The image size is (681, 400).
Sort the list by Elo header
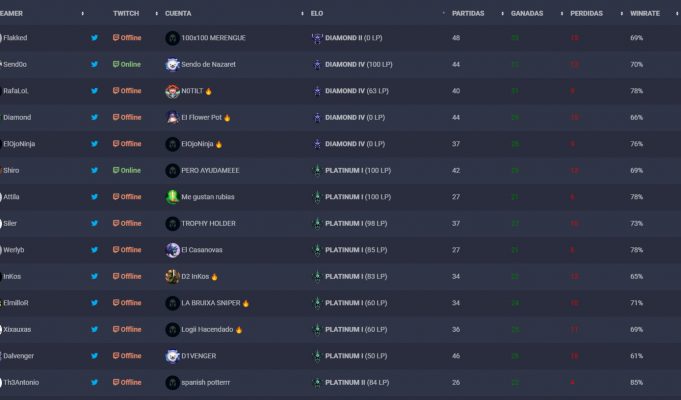318,13
